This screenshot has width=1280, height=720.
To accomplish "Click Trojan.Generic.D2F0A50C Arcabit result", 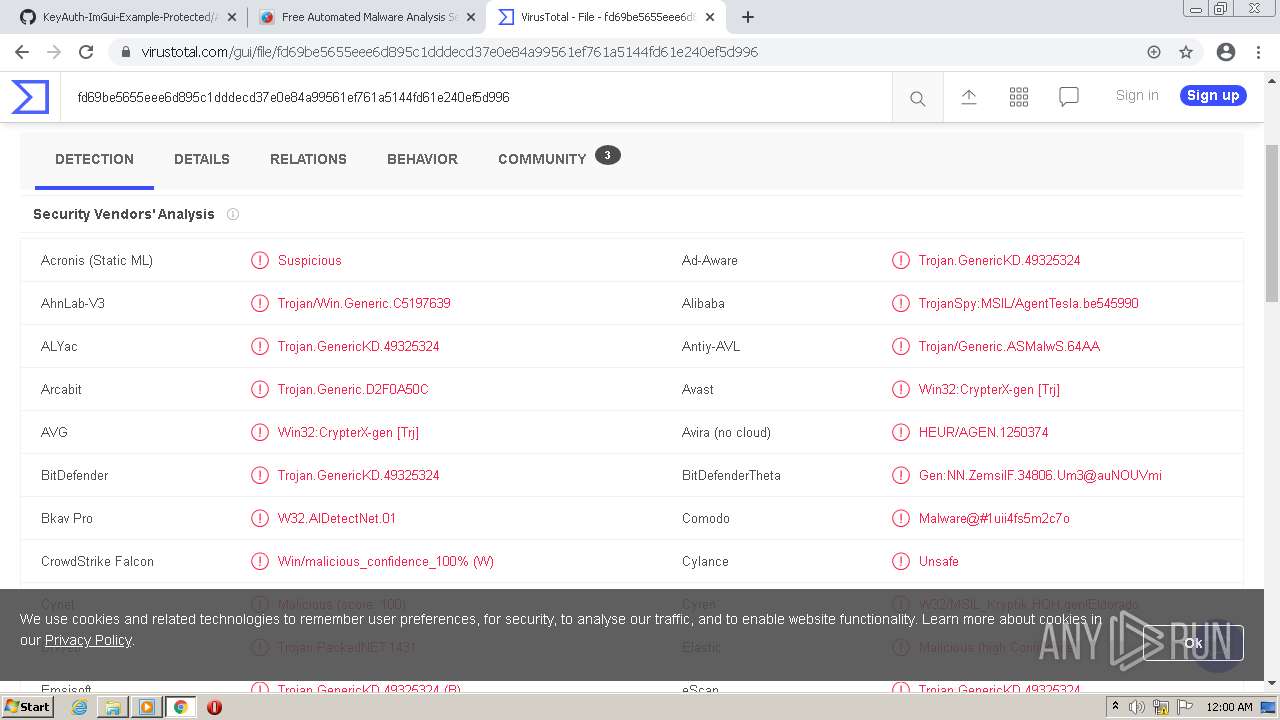I will pos(353,389).
